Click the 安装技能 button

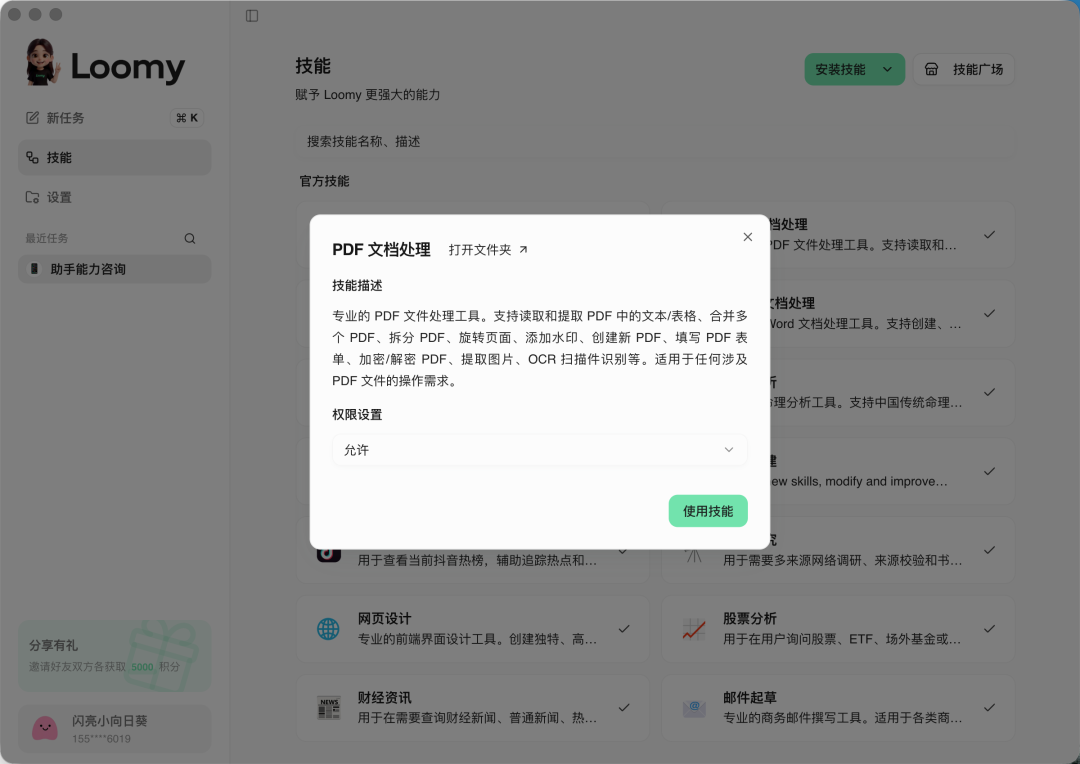[855, 69]
